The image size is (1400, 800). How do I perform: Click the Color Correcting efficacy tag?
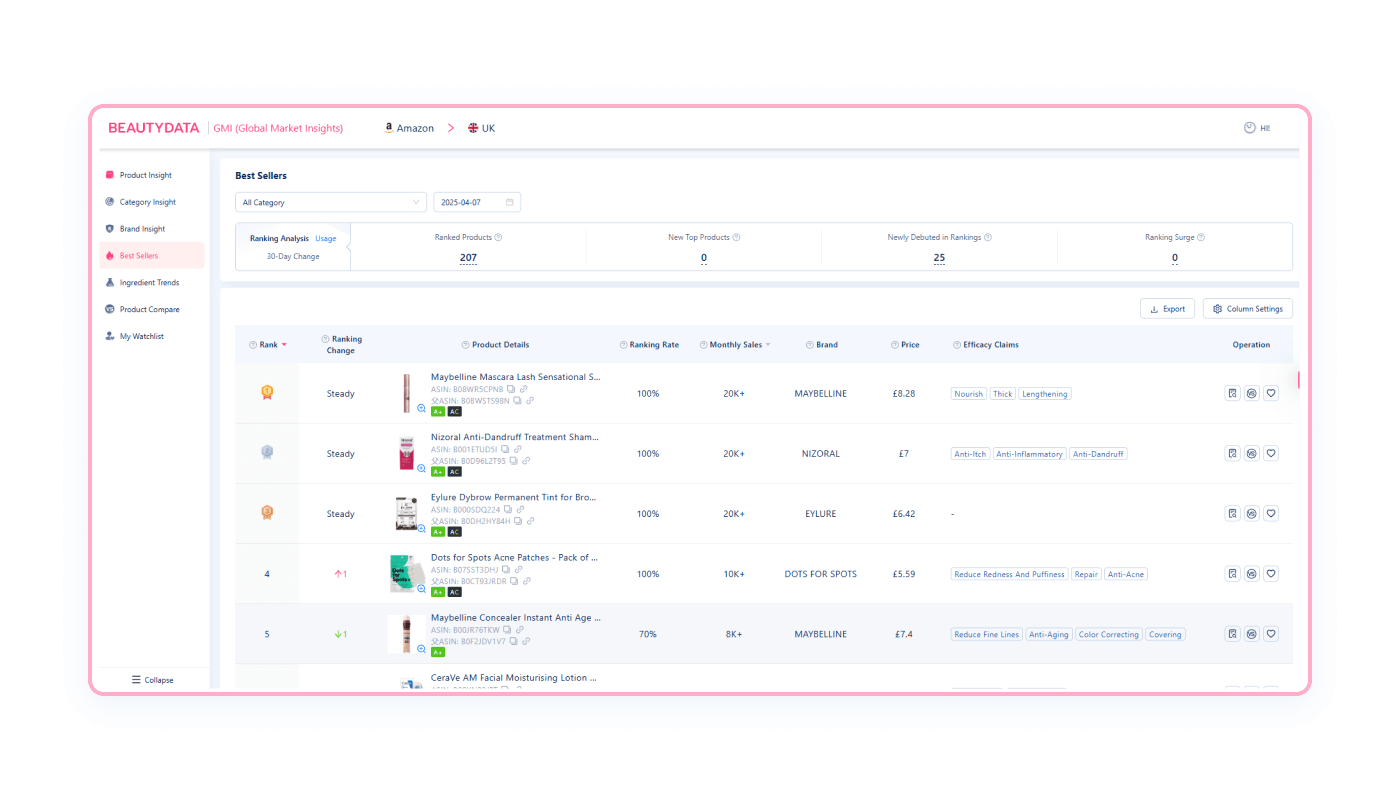(1108, 634)
